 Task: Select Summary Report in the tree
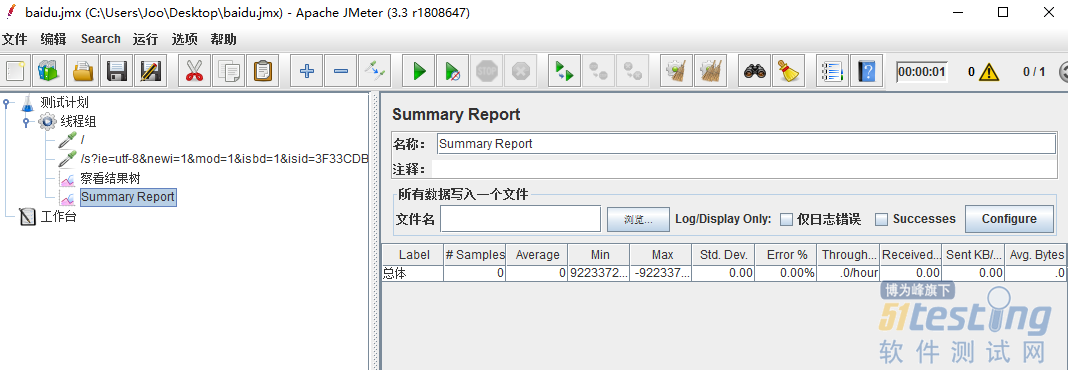pos(128,198)
